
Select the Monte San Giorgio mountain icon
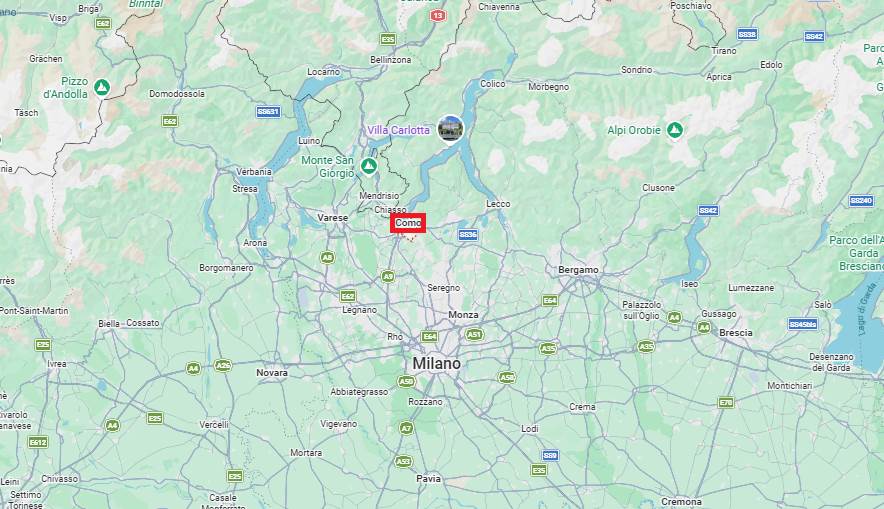[369, 166]
